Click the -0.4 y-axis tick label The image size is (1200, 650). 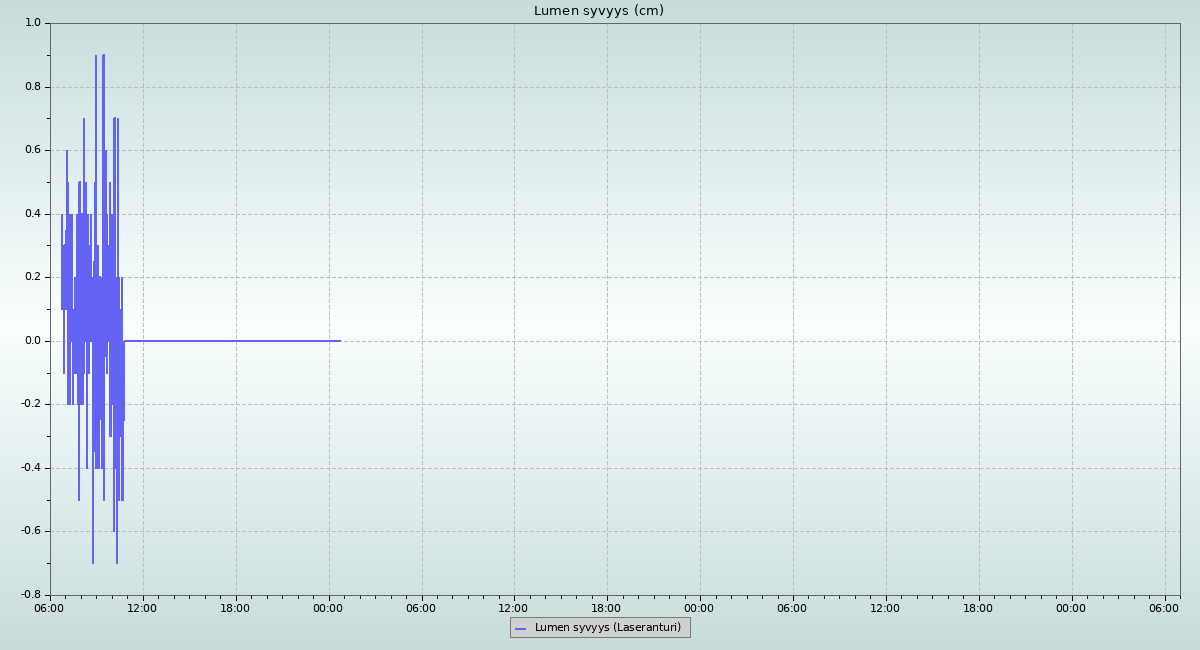[31, 468]
